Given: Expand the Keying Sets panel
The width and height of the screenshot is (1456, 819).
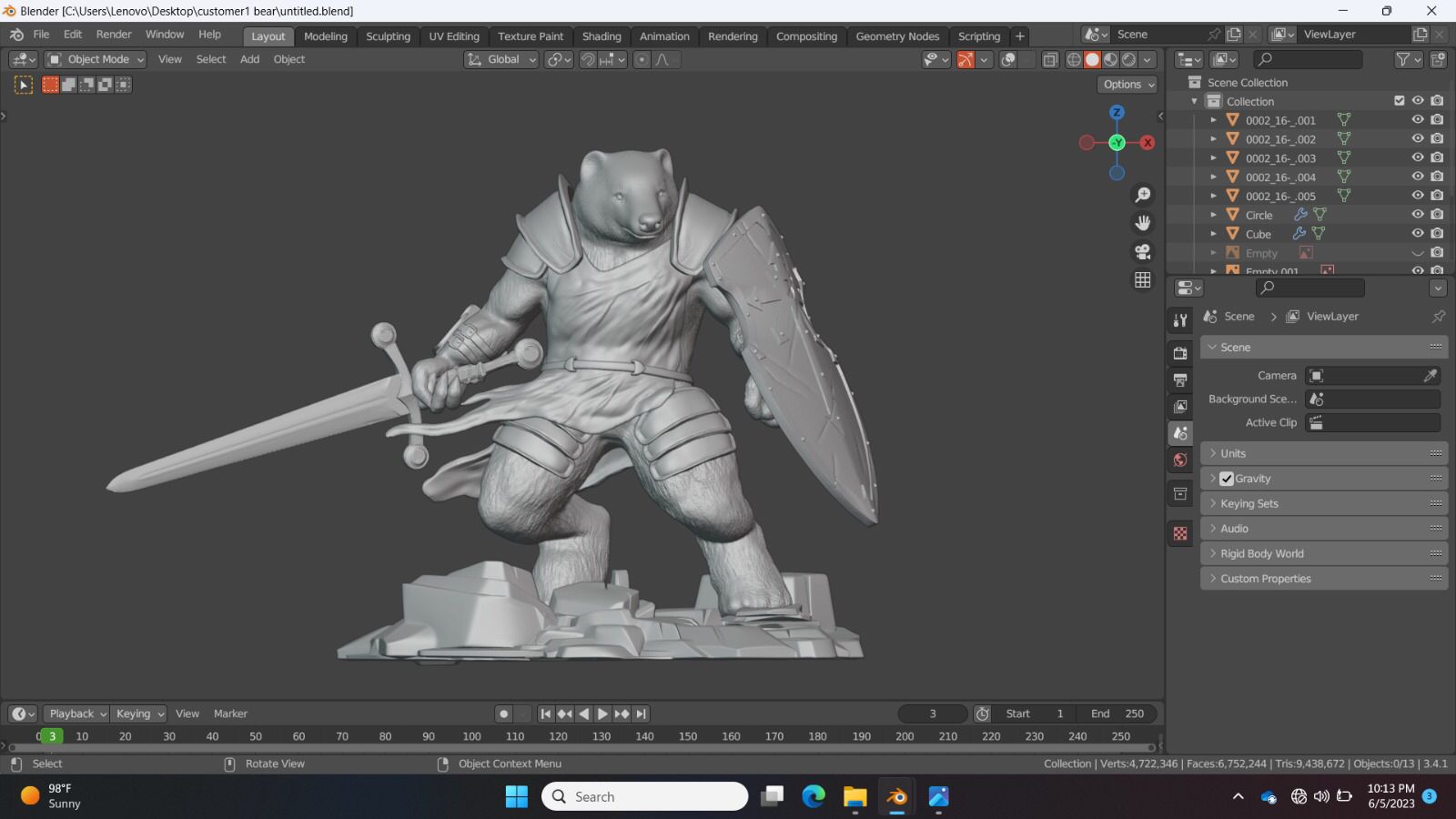Looking at the screenshot, I should tap(1324, 503).
